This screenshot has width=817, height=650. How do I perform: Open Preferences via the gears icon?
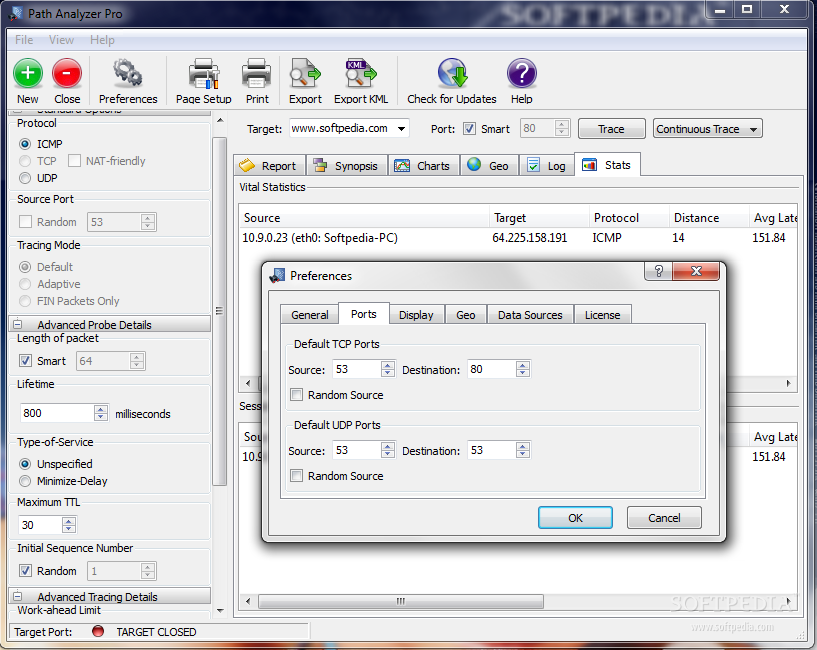tap(128, 73)
